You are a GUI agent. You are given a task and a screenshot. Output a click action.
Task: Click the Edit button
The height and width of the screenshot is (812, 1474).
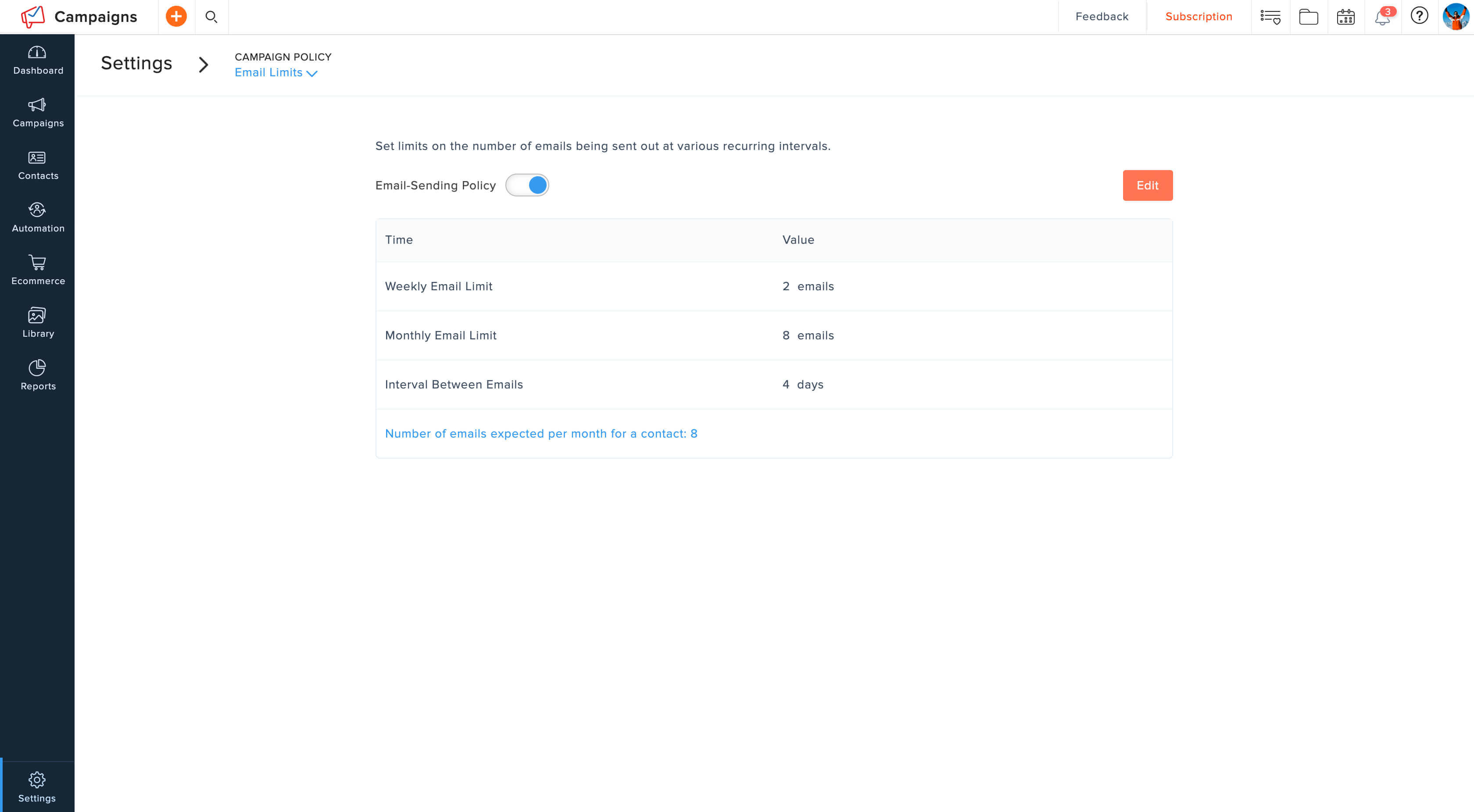(1147, 185)
